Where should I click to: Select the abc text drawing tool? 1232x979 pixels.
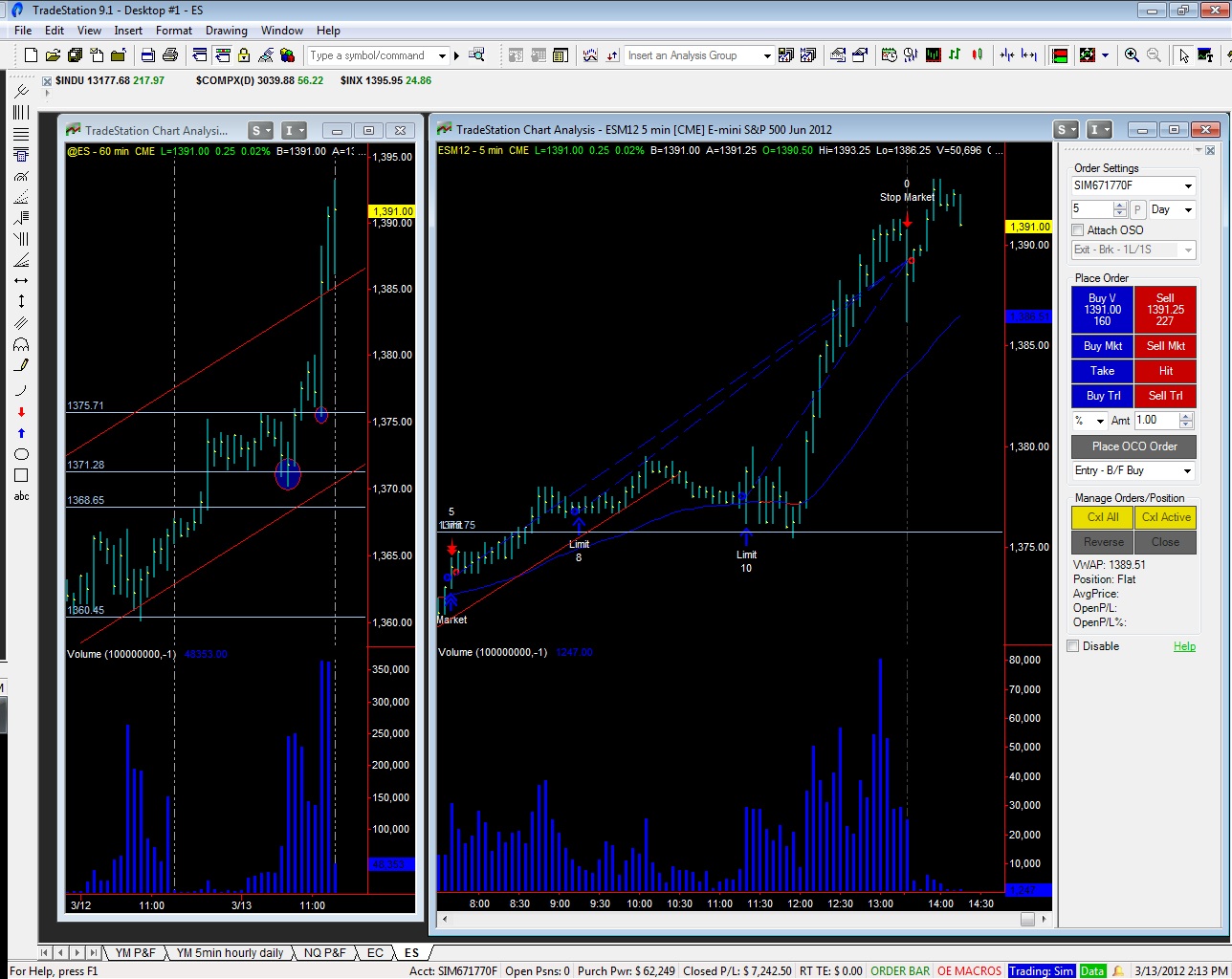point(21,496)
